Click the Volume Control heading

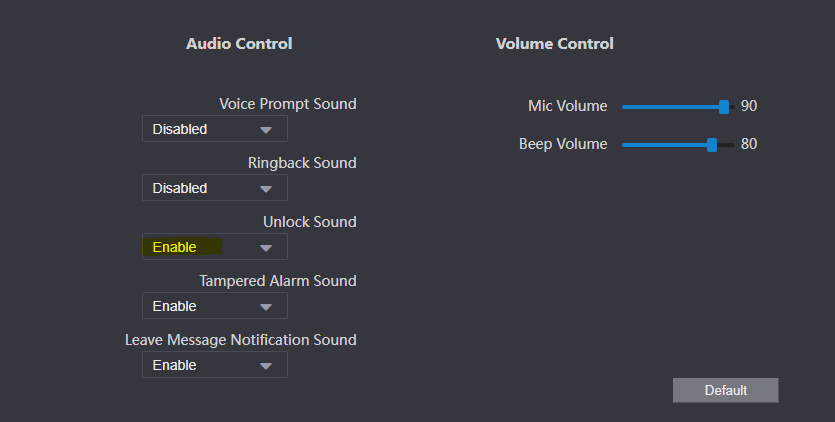tap(554, 44)
